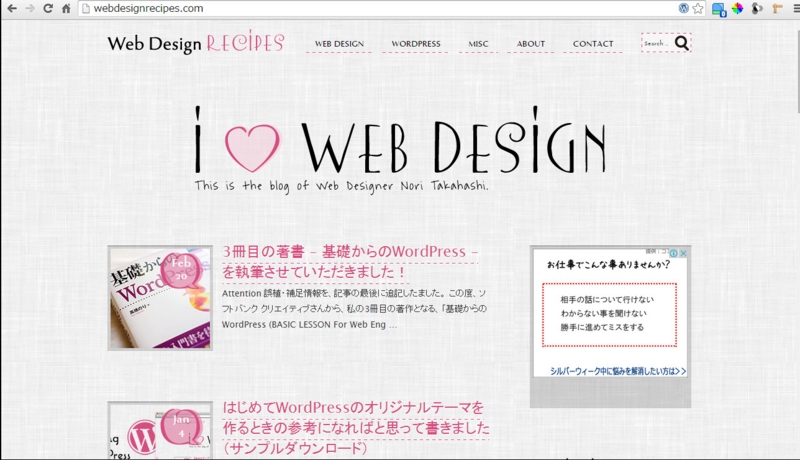Viewport: 800px width, 460px height.
Task: Click the ad's red dotted box text
Action: (609, 314)
